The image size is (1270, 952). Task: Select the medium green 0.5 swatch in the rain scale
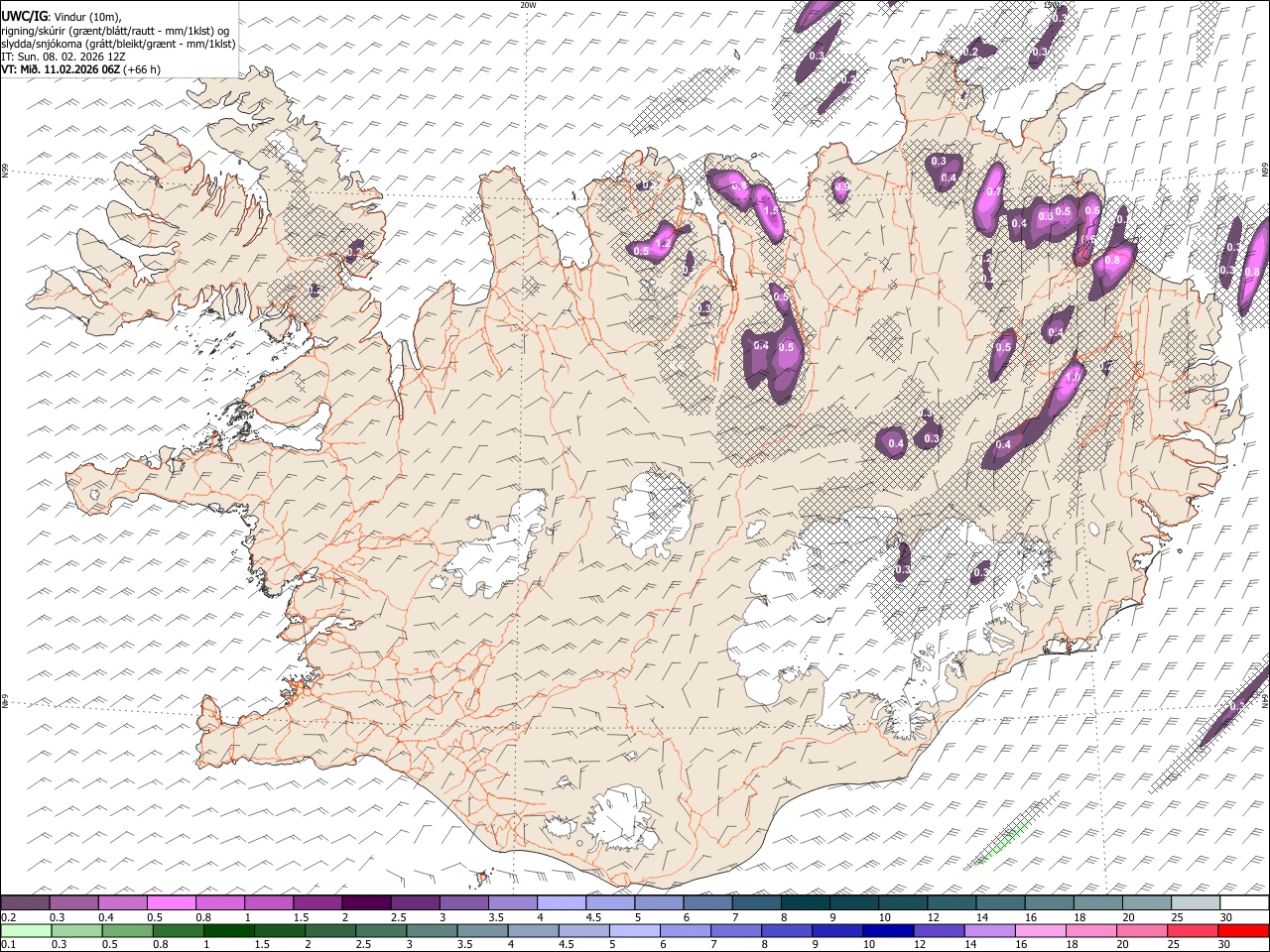pos(127,930)
